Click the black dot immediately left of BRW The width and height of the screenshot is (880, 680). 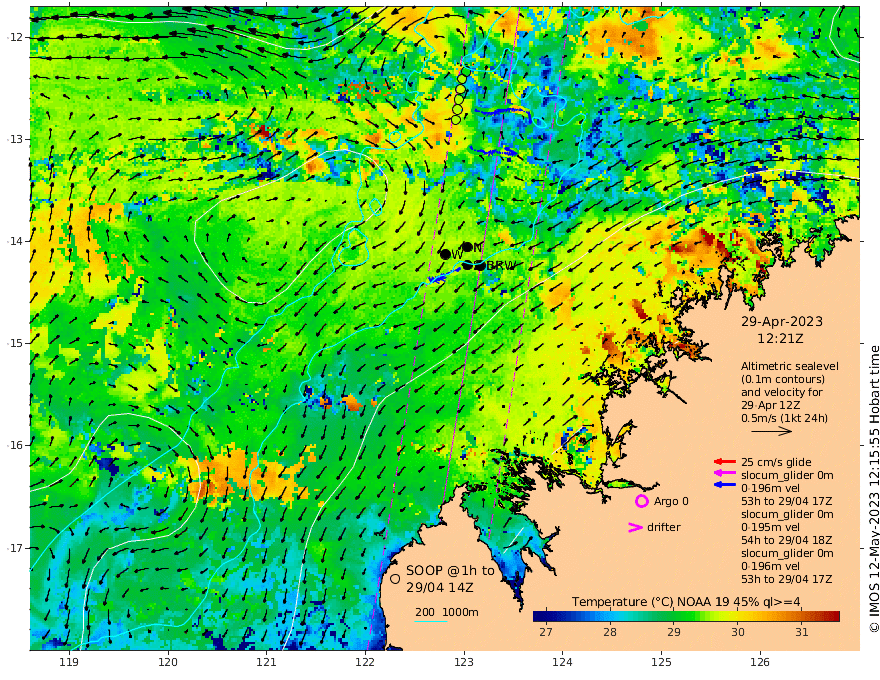pyautogui.click(x=480, y=265)
